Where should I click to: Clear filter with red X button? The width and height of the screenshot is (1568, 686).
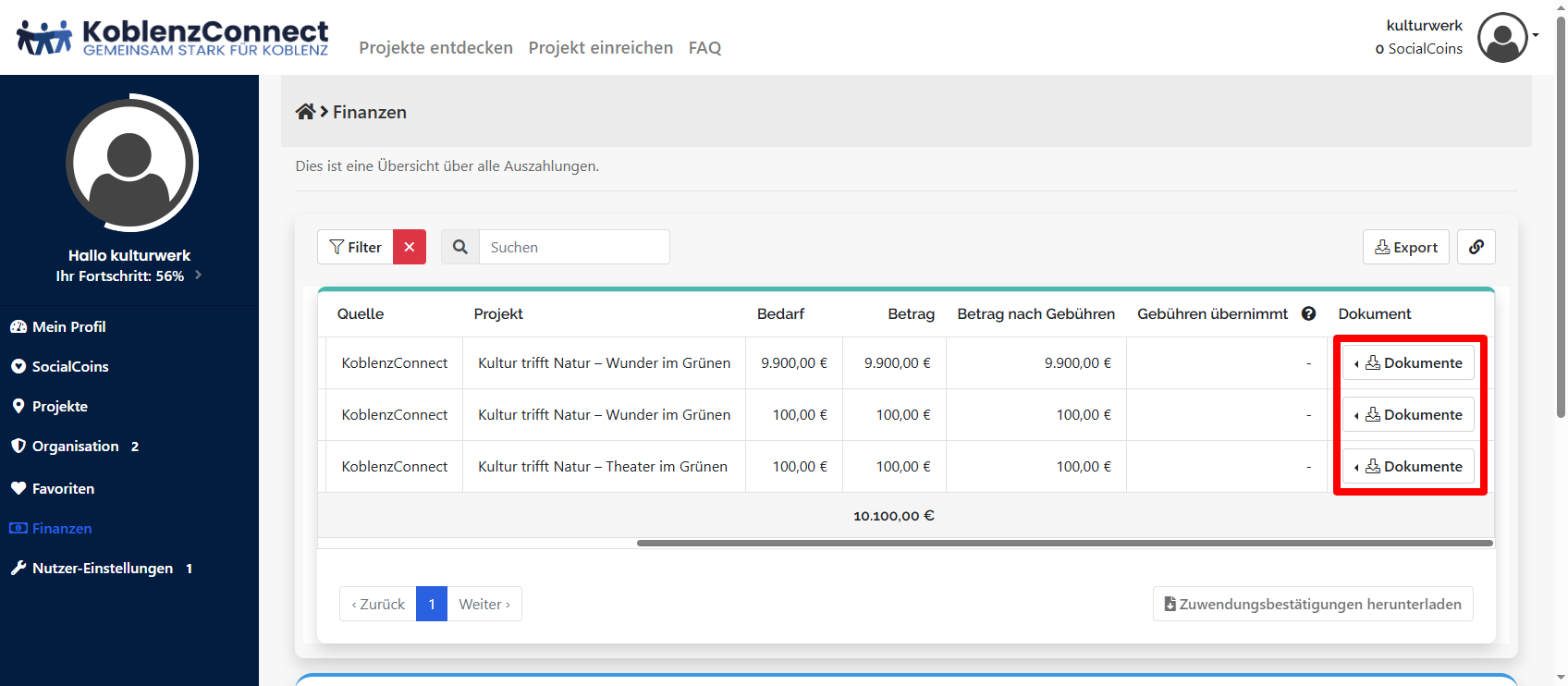pos(409,247)
